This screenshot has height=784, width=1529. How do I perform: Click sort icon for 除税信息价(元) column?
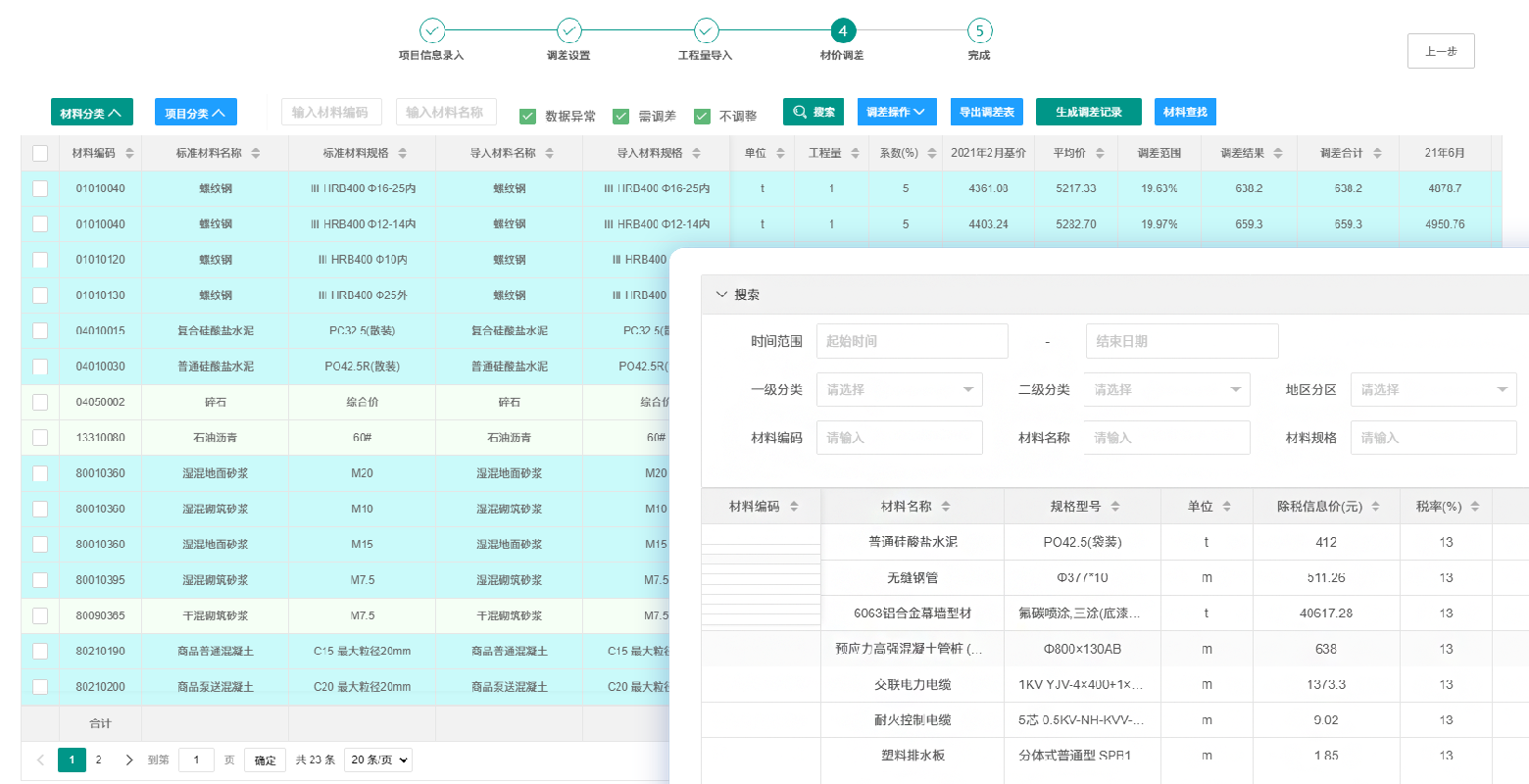[x=1375, y=507]
